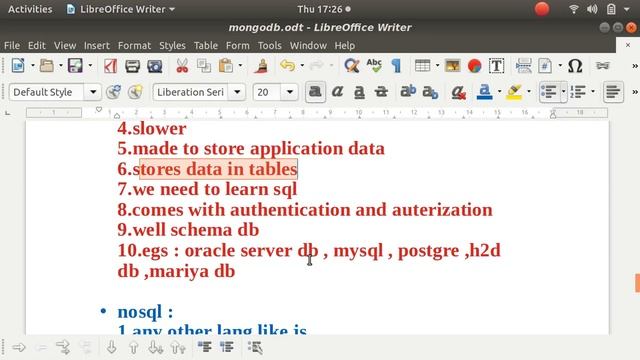Toggle the bulleted list button
The width and height of the screenshot is (640, 360).
click(549, 92)
